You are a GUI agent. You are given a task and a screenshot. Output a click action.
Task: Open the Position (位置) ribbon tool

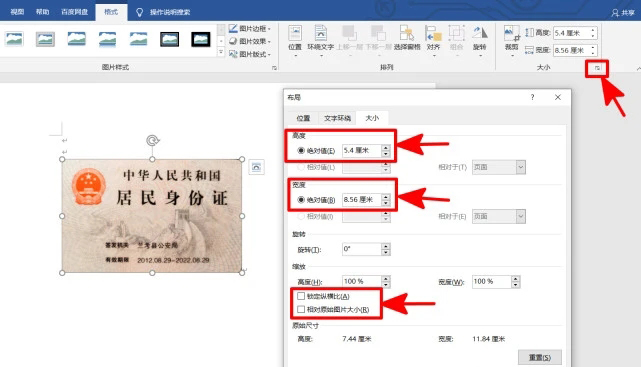point(295,39)
